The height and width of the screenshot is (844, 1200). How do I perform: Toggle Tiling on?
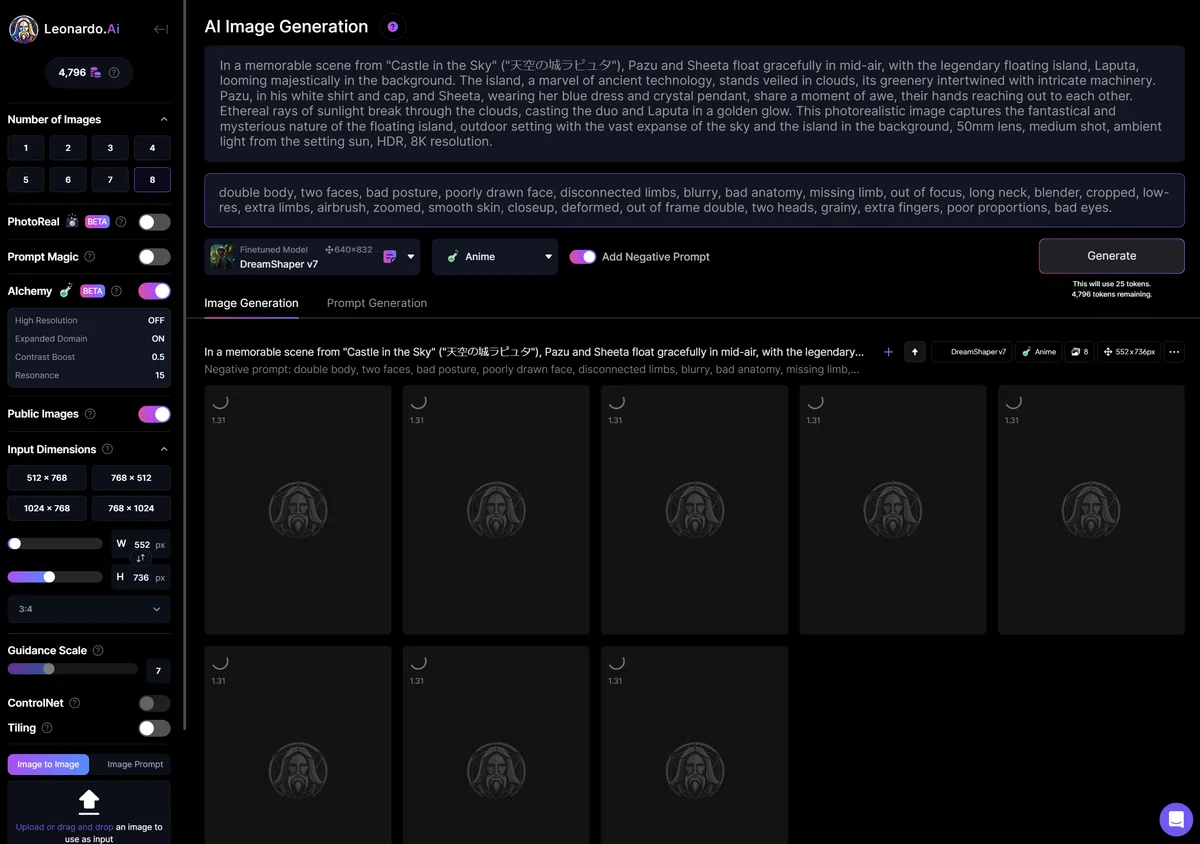click(x=154, y=728)
